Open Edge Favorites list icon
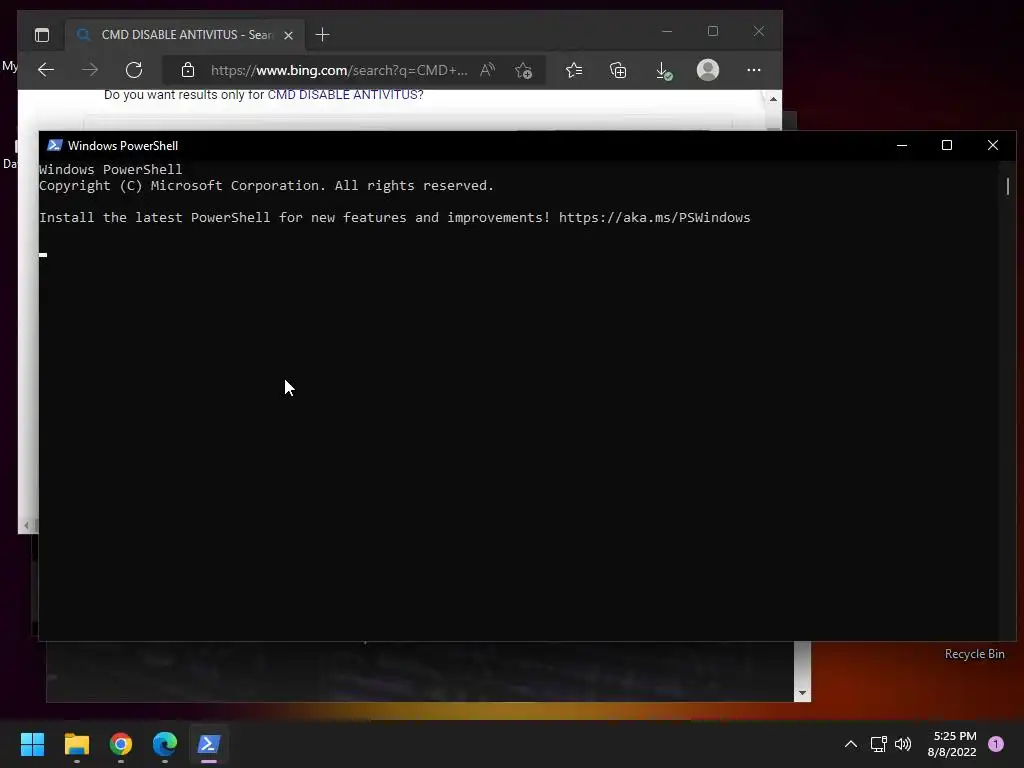This screenshot has height=768, width=1024. point(574,70)
